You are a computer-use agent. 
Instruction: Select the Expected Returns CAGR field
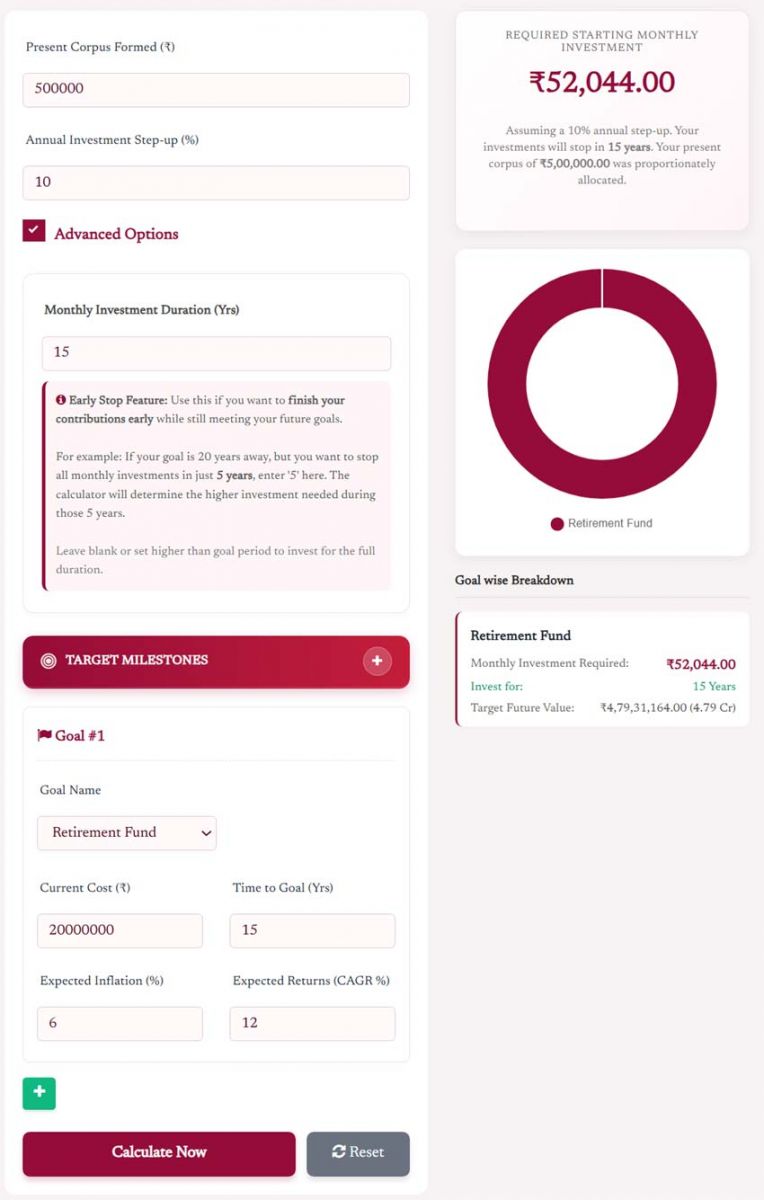pyautogui.click(x=312, y=1023)
